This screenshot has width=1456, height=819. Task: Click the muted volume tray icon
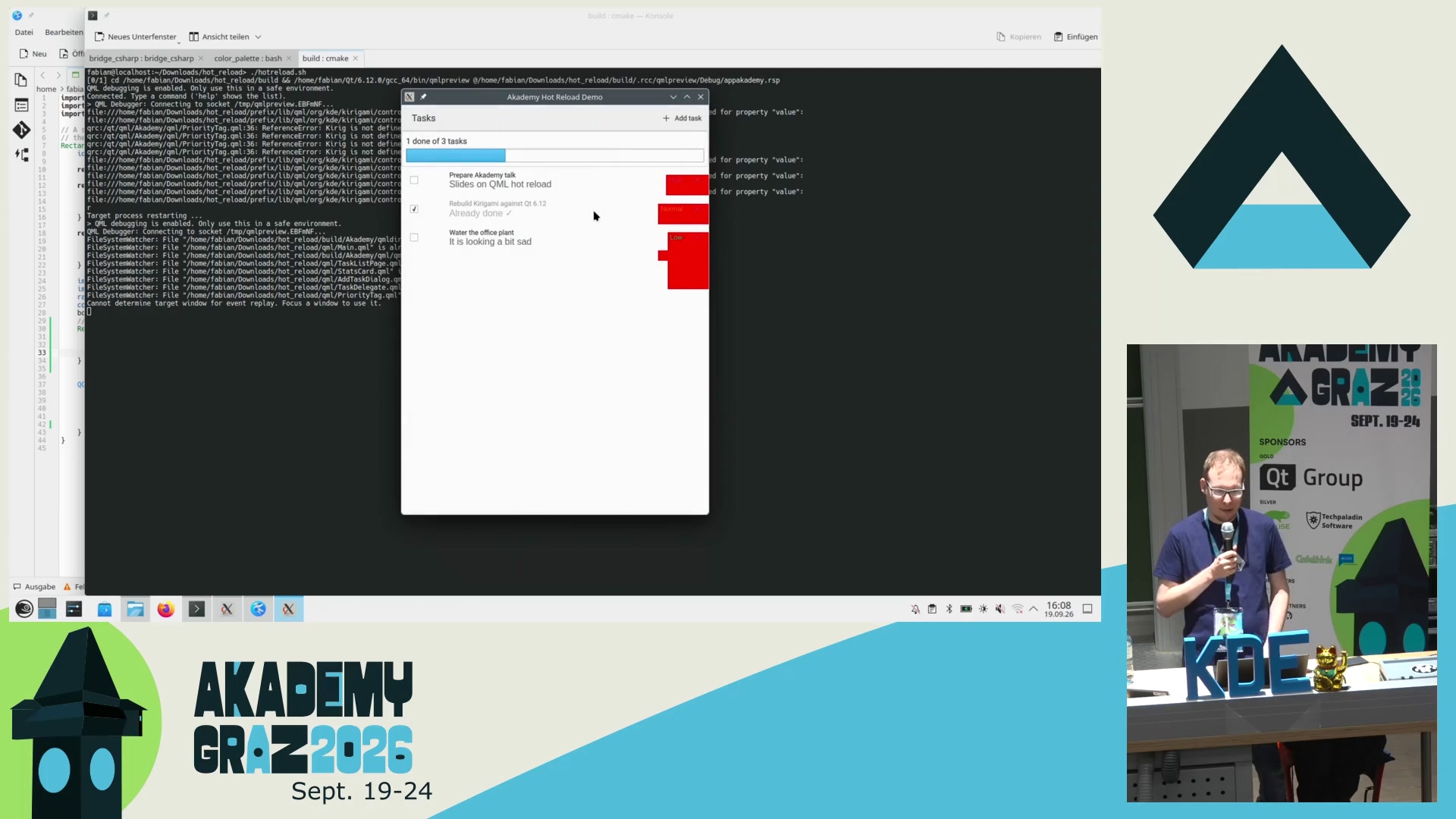tap(1000, 609)
